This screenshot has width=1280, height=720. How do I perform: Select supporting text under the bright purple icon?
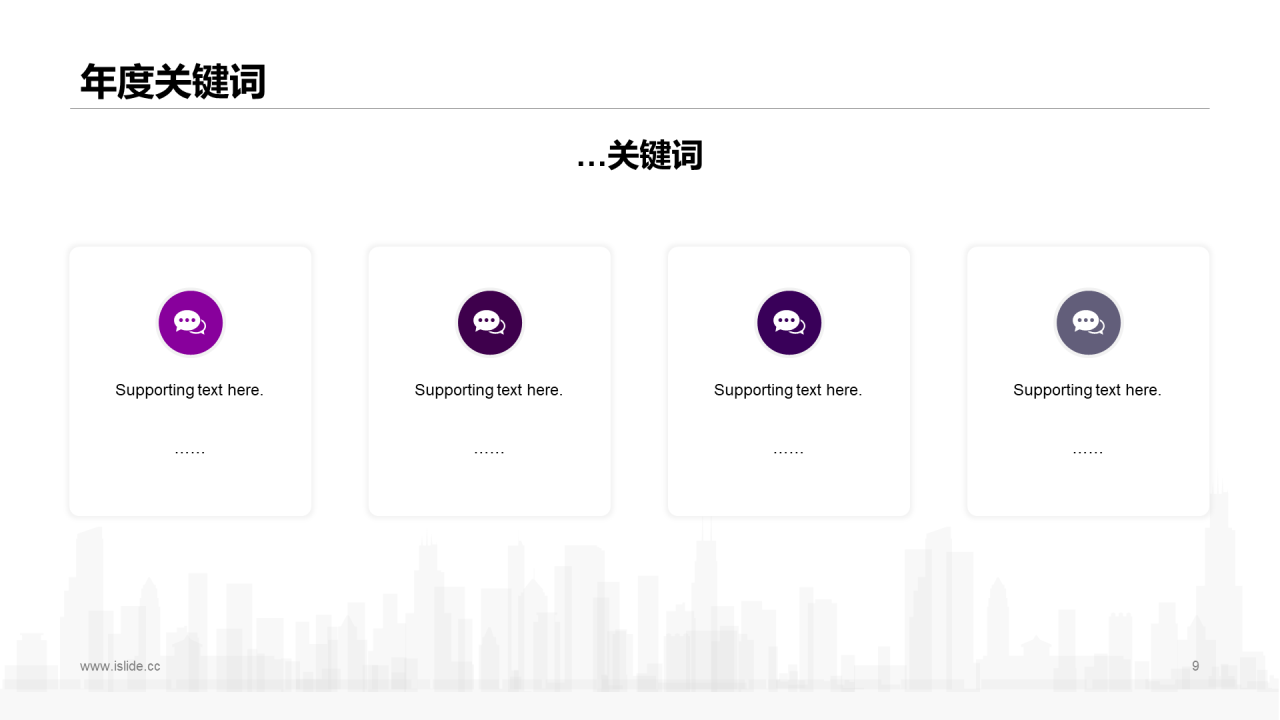(x=189, y=390)
